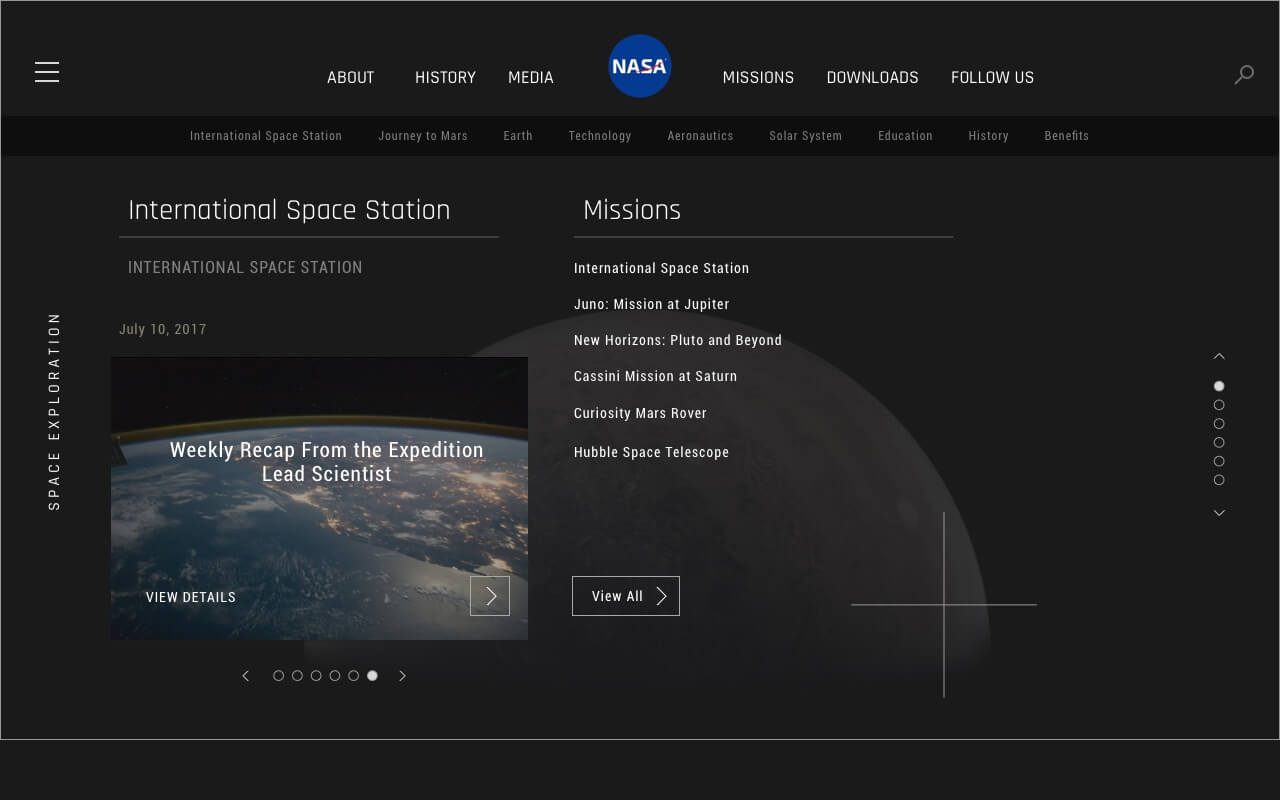Select International Space Station in sub-navigation

(266, 136)
